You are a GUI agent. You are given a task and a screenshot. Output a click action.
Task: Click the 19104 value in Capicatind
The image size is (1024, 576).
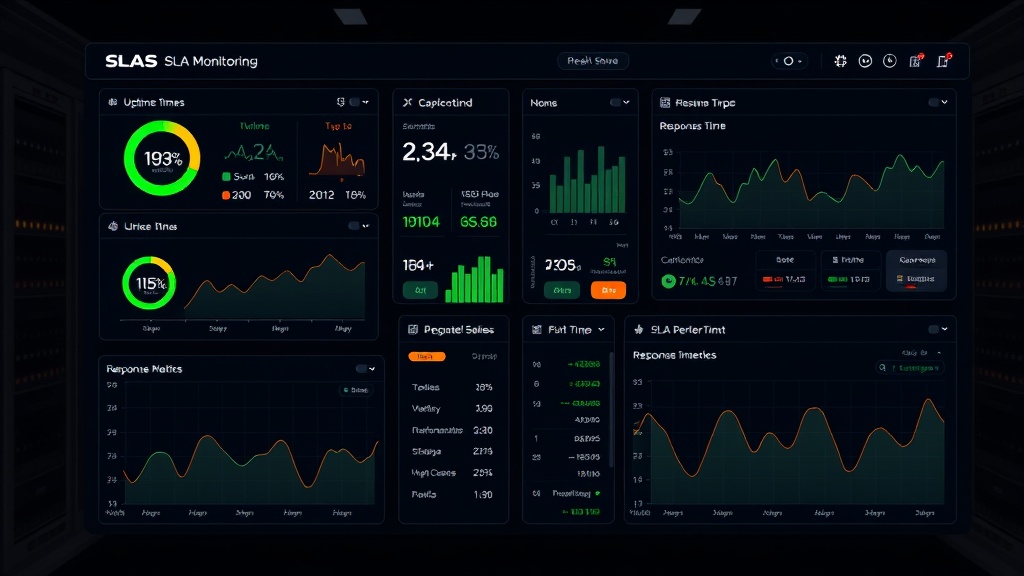pos(421,222)
